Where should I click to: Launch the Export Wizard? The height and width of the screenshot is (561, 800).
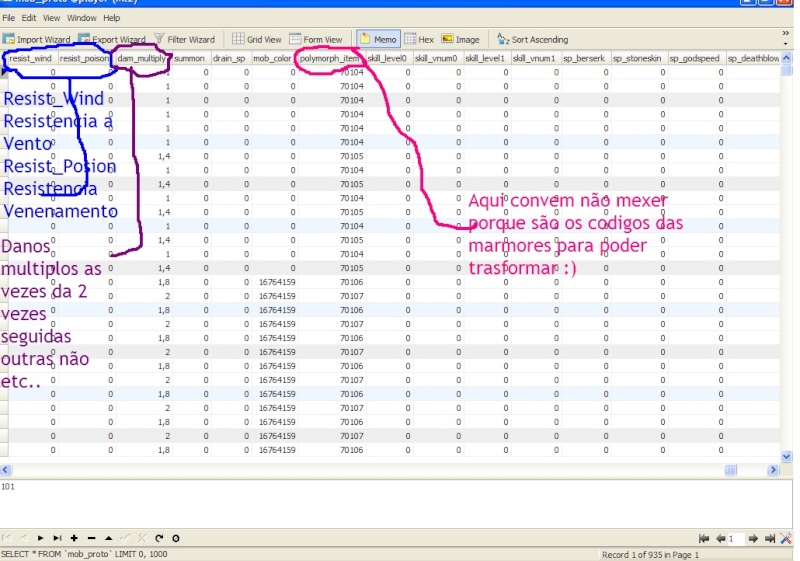coord(112,39)
